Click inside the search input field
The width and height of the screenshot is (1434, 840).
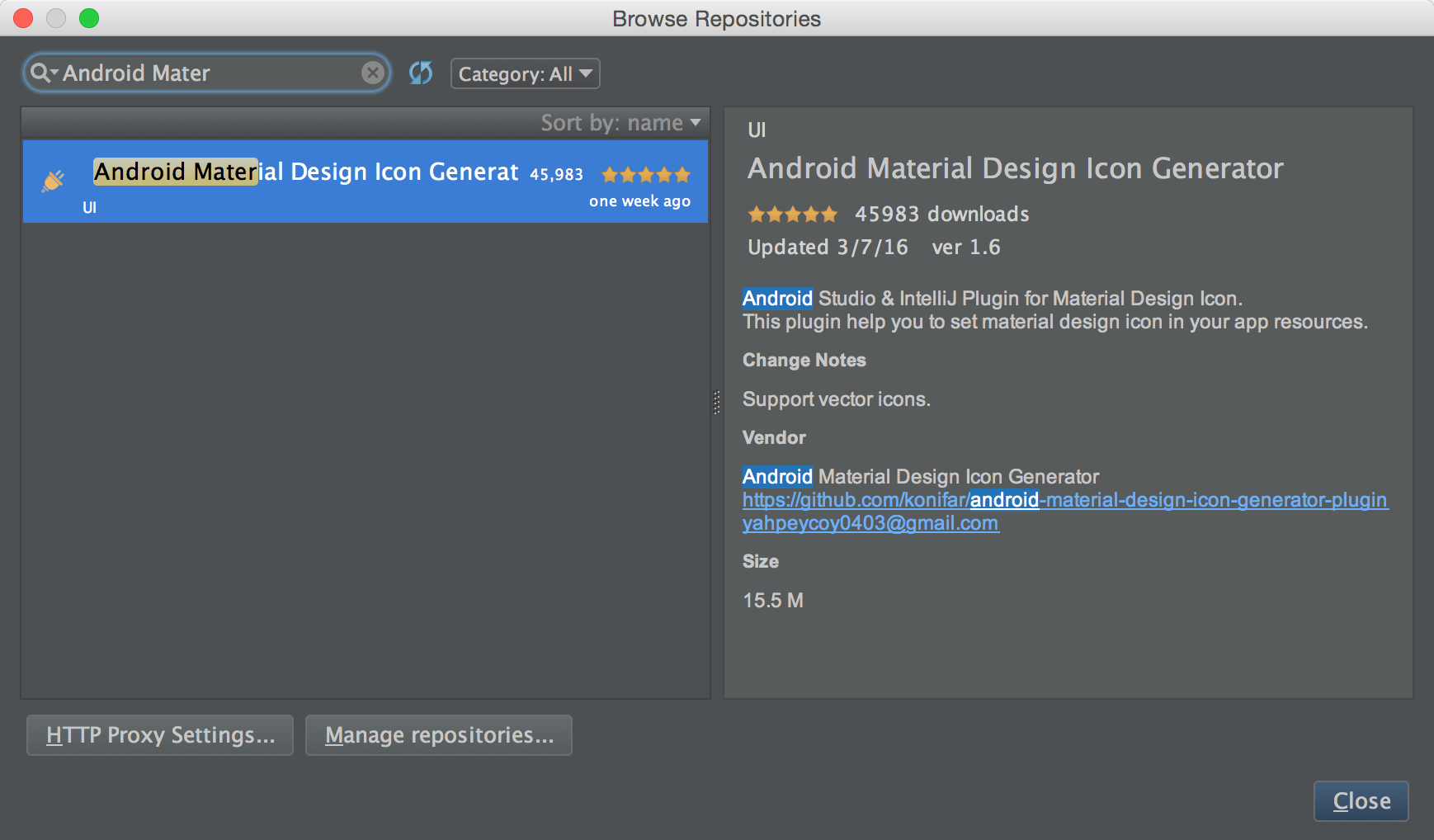click(x=206, y=73)
